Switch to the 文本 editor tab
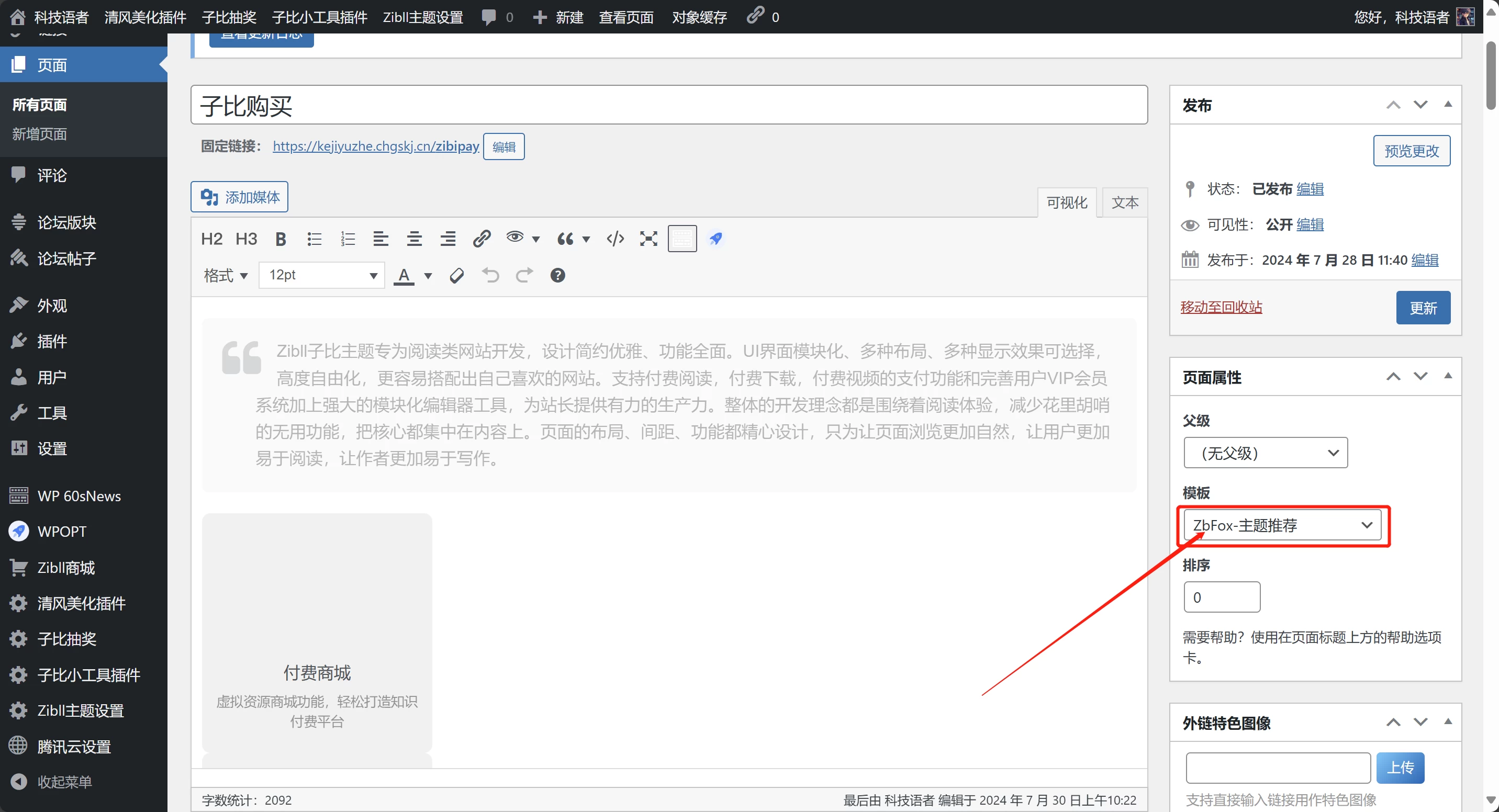 (1124, 202)
